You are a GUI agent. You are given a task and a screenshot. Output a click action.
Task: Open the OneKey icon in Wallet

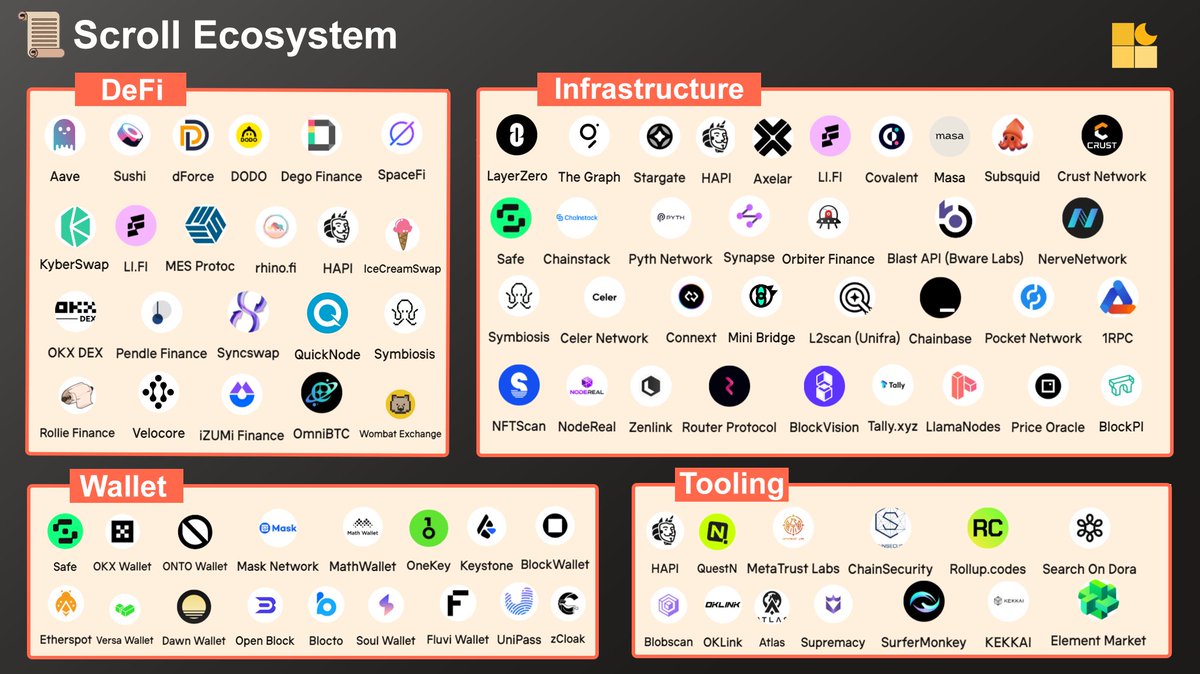click(x=428, y=527)
